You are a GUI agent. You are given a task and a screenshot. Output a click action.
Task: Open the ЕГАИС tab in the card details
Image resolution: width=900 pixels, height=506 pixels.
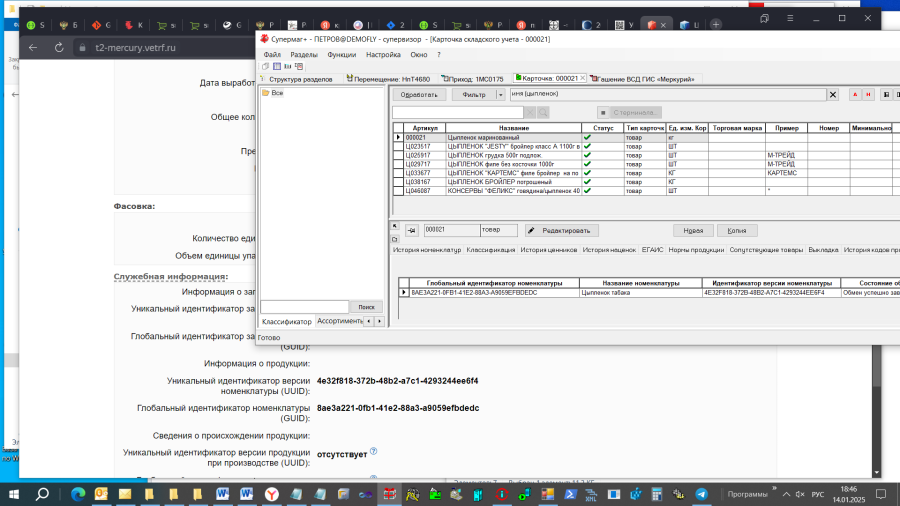tap(652, 250)
